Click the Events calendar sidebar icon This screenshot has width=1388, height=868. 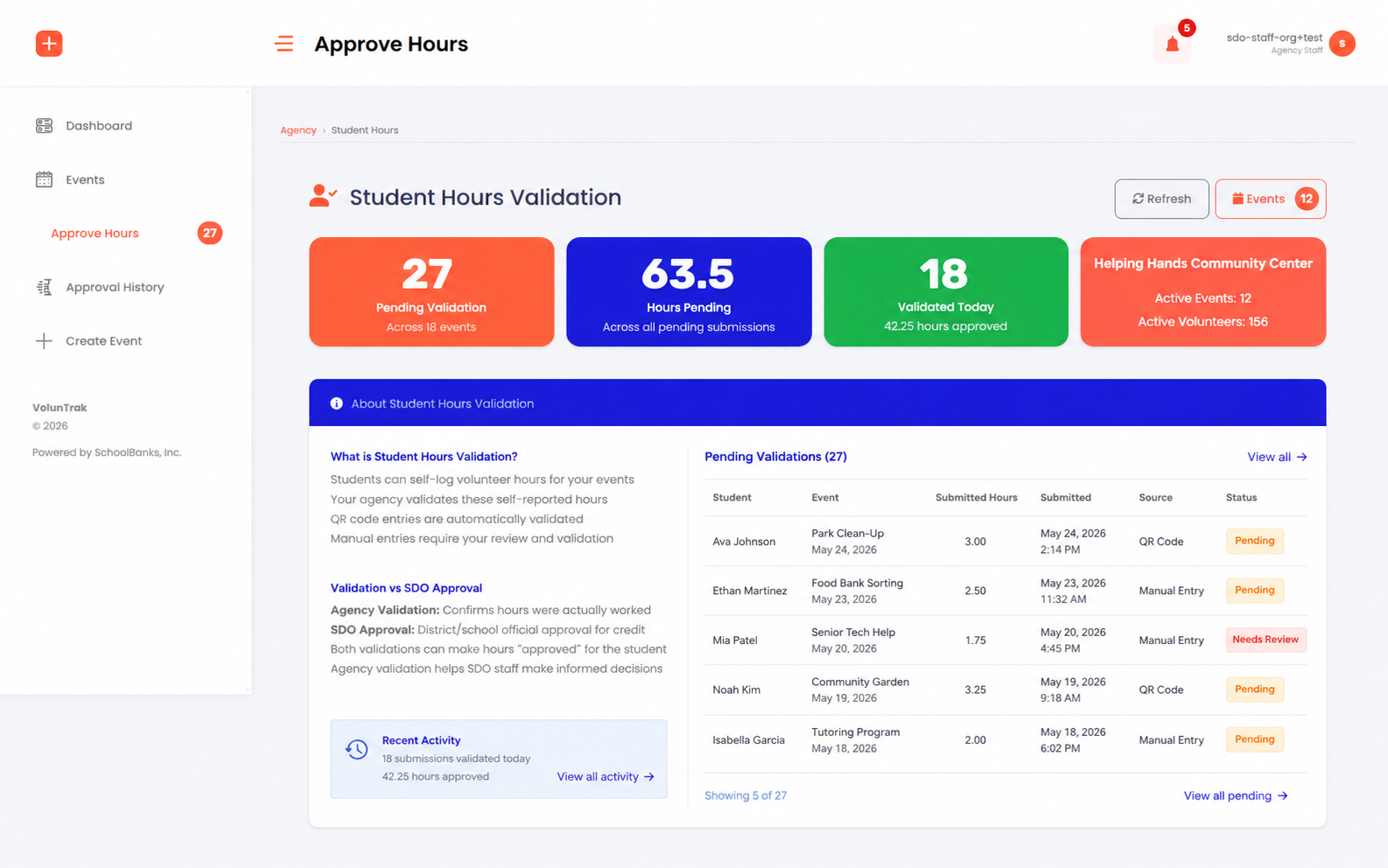44,179
